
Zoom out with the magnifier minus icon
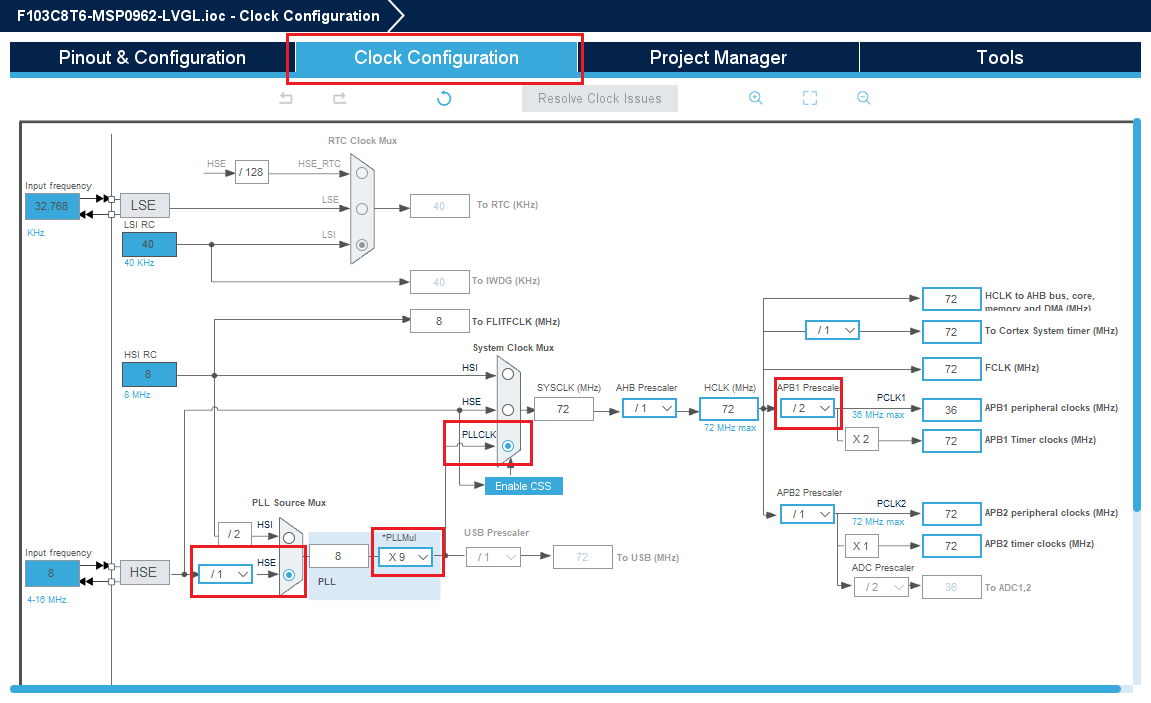(863, 98)
